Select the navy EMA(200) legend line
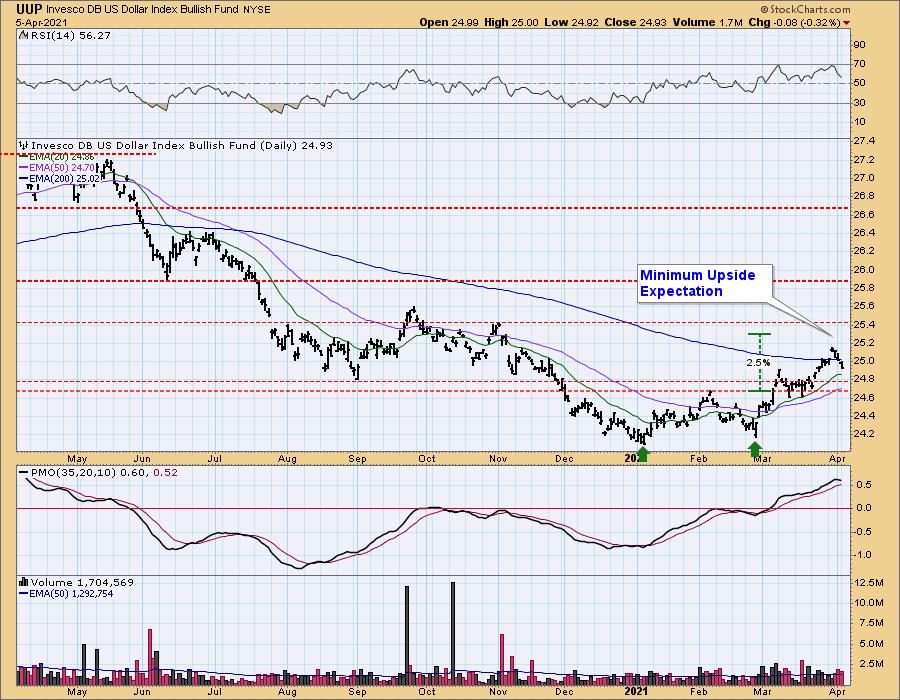 point(24,178)
